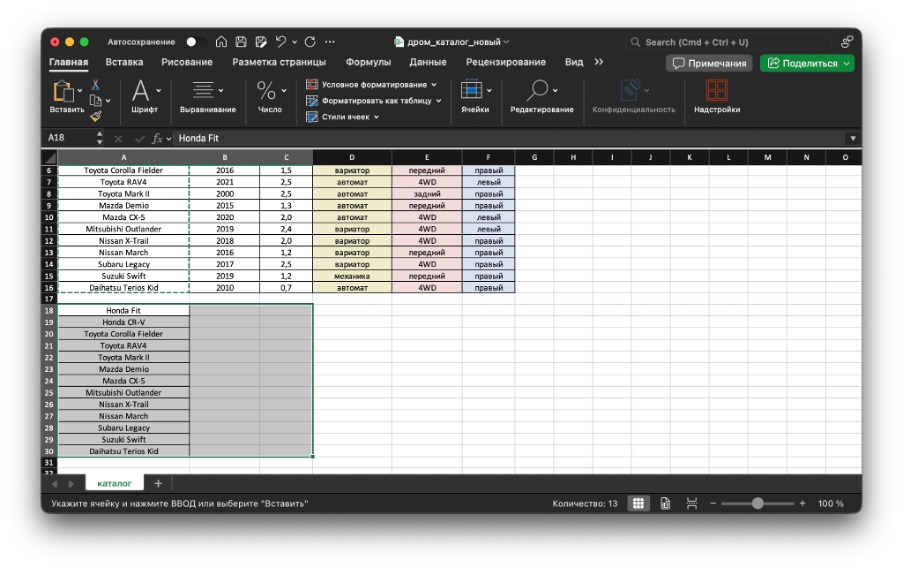Click the save-as edit icon
Screen dimensions: 904x568
coord(261,42)
